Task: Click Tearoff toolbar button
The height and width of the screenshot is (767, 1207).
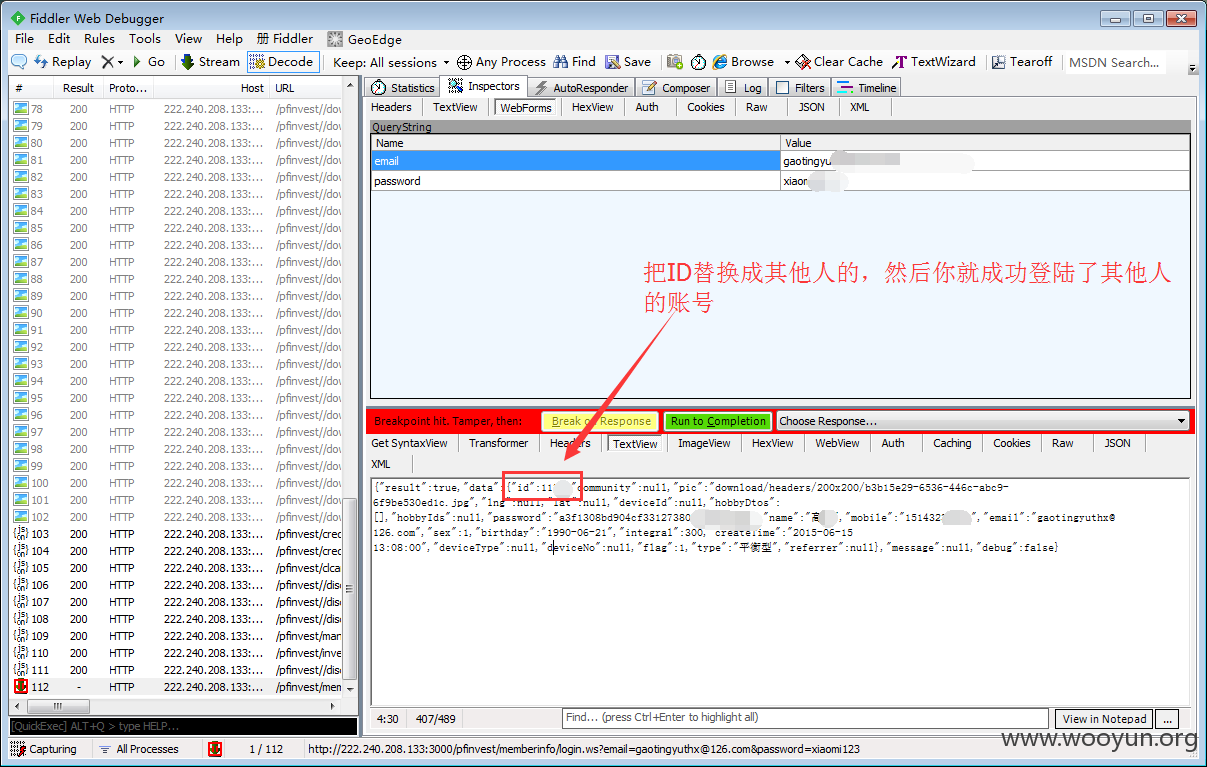Action: coord(1022,62)
